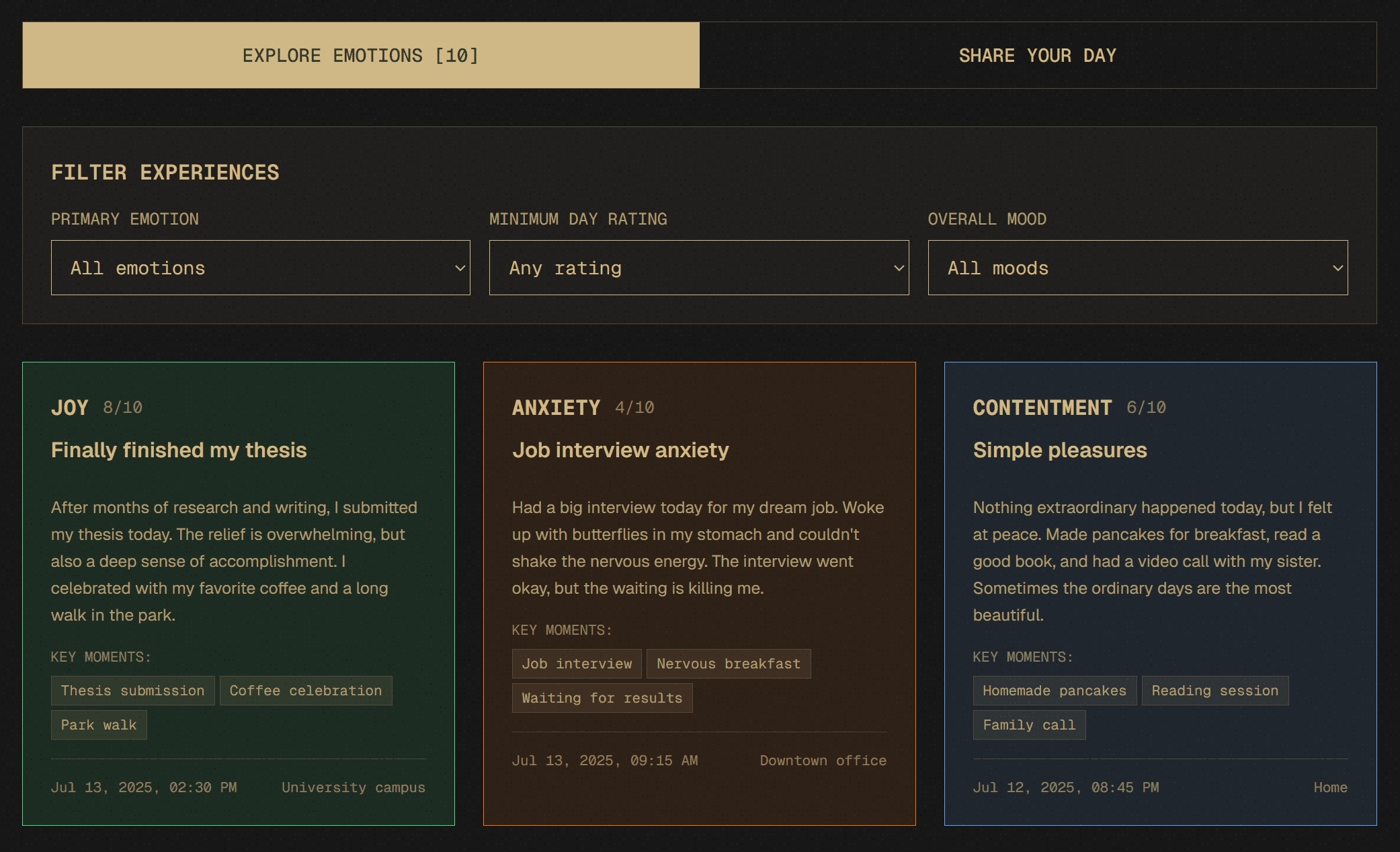1400x852 pixels.
Task: Click the Family call tag
Action: pos(1029,725)
